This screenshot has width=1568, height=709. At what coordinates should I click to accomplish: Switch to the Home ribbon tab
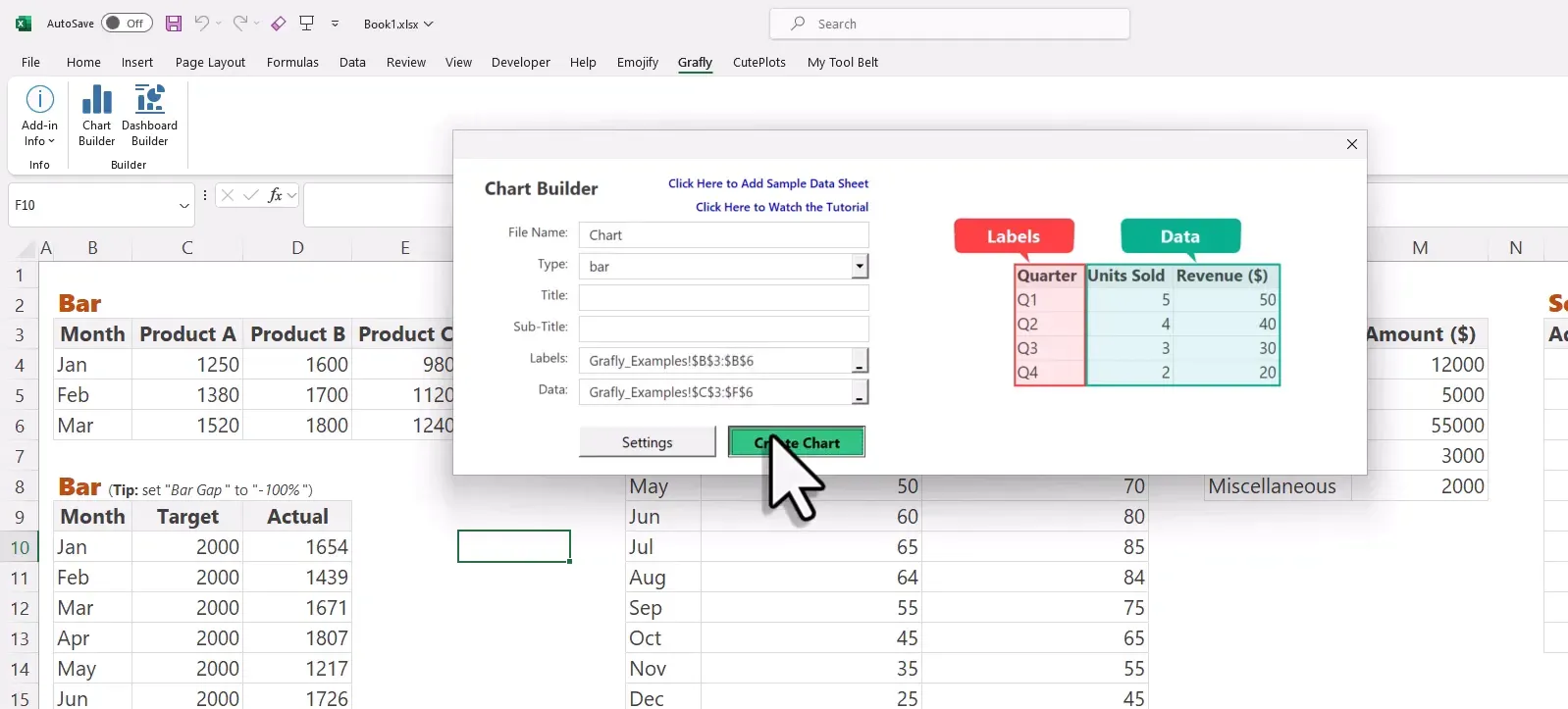pyautogui.click(x=83, y=62)
